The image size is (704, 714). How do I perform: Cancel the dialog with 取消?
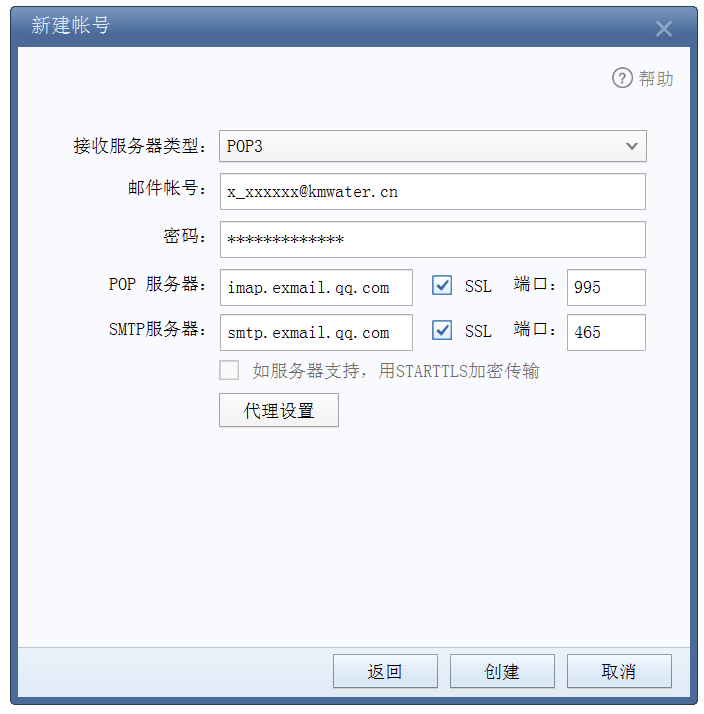click(619, 671)
